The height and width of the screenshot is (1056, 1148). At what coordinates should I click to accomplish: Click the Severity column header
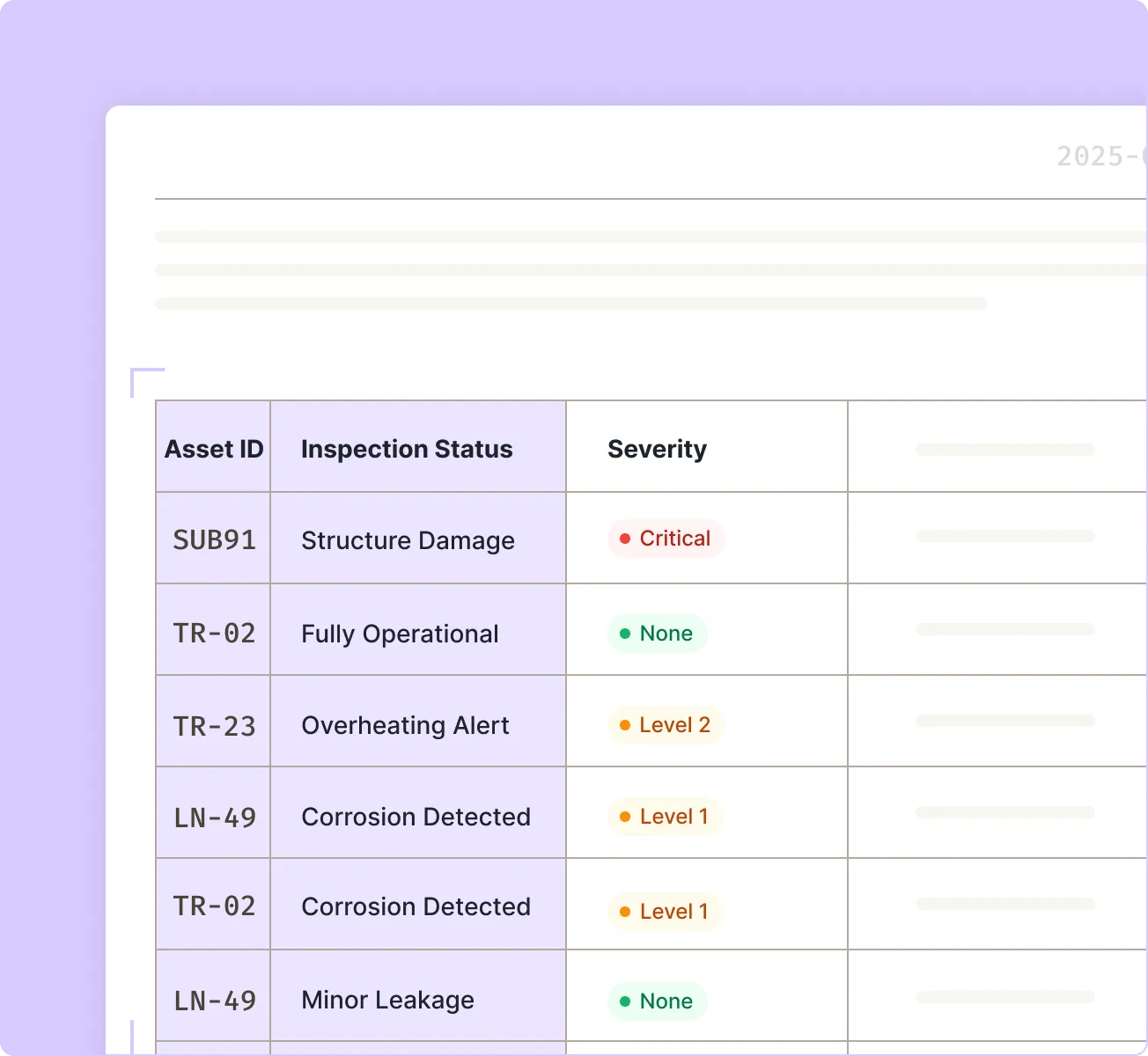[x=657, y=449]
